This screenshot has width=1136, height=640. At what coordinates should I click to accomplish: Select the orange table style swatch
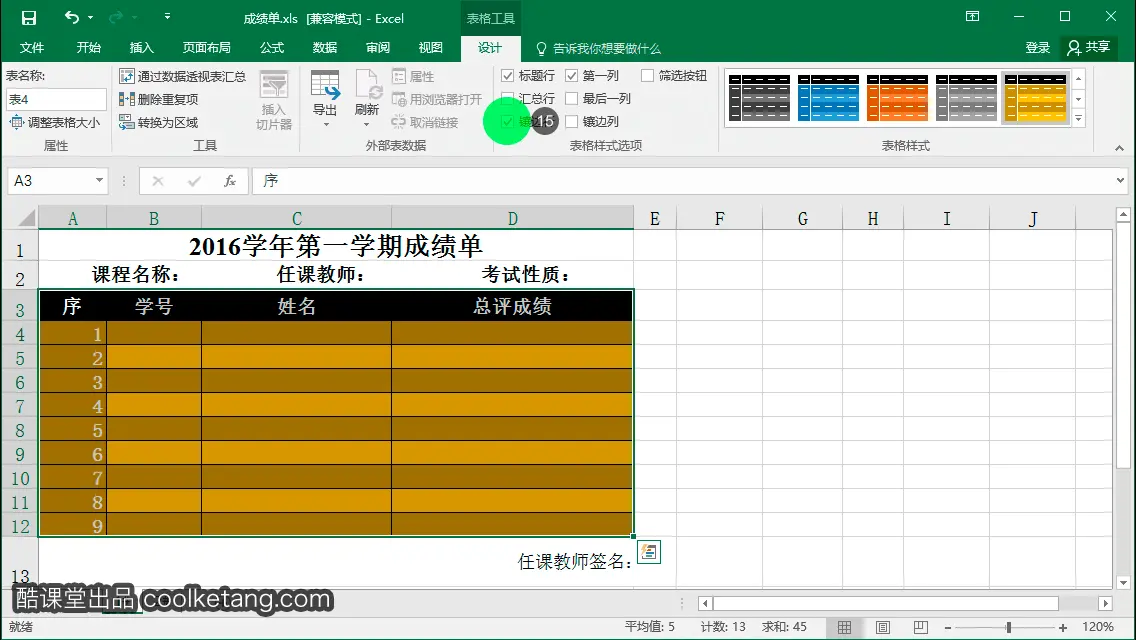coord(897,97)
